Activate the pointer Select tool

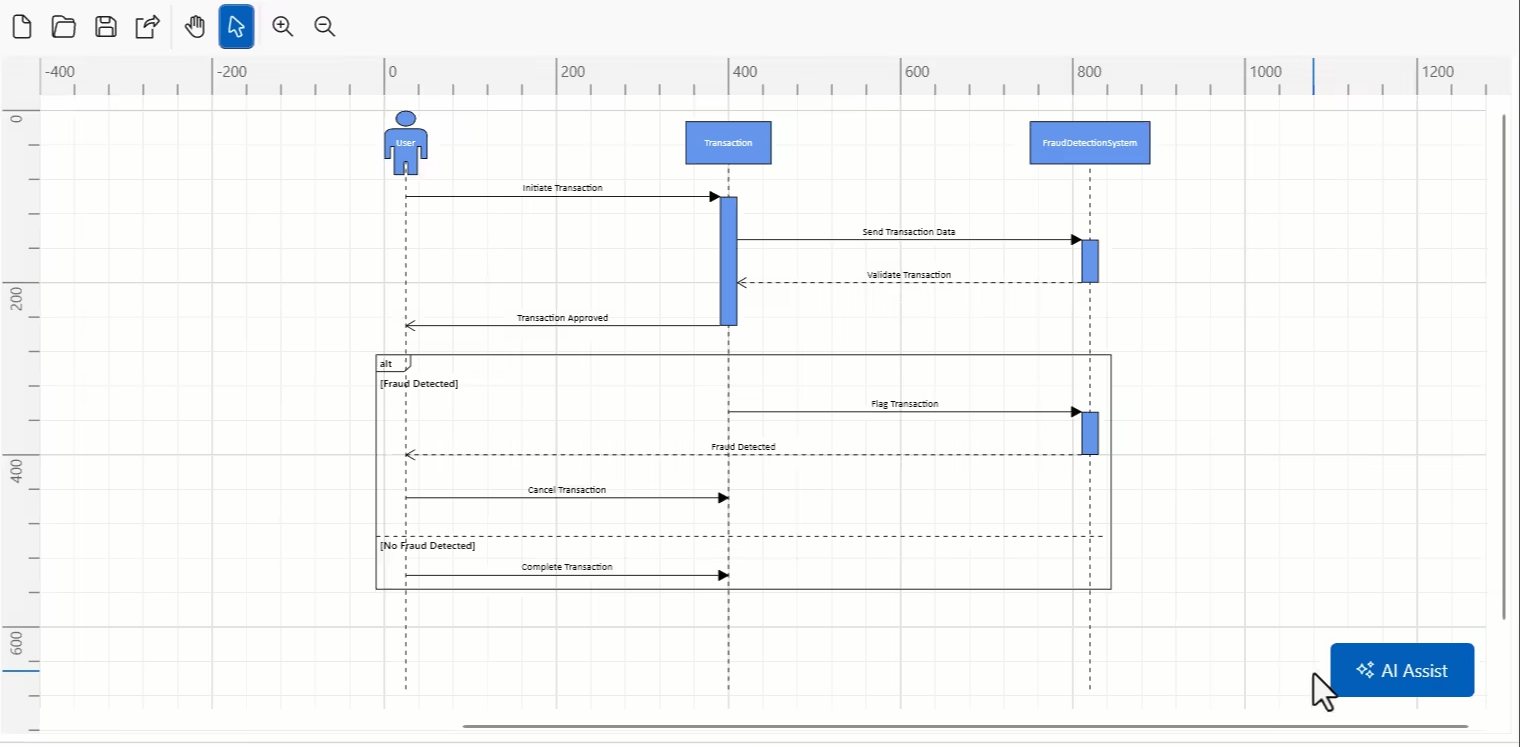point(236,27)
